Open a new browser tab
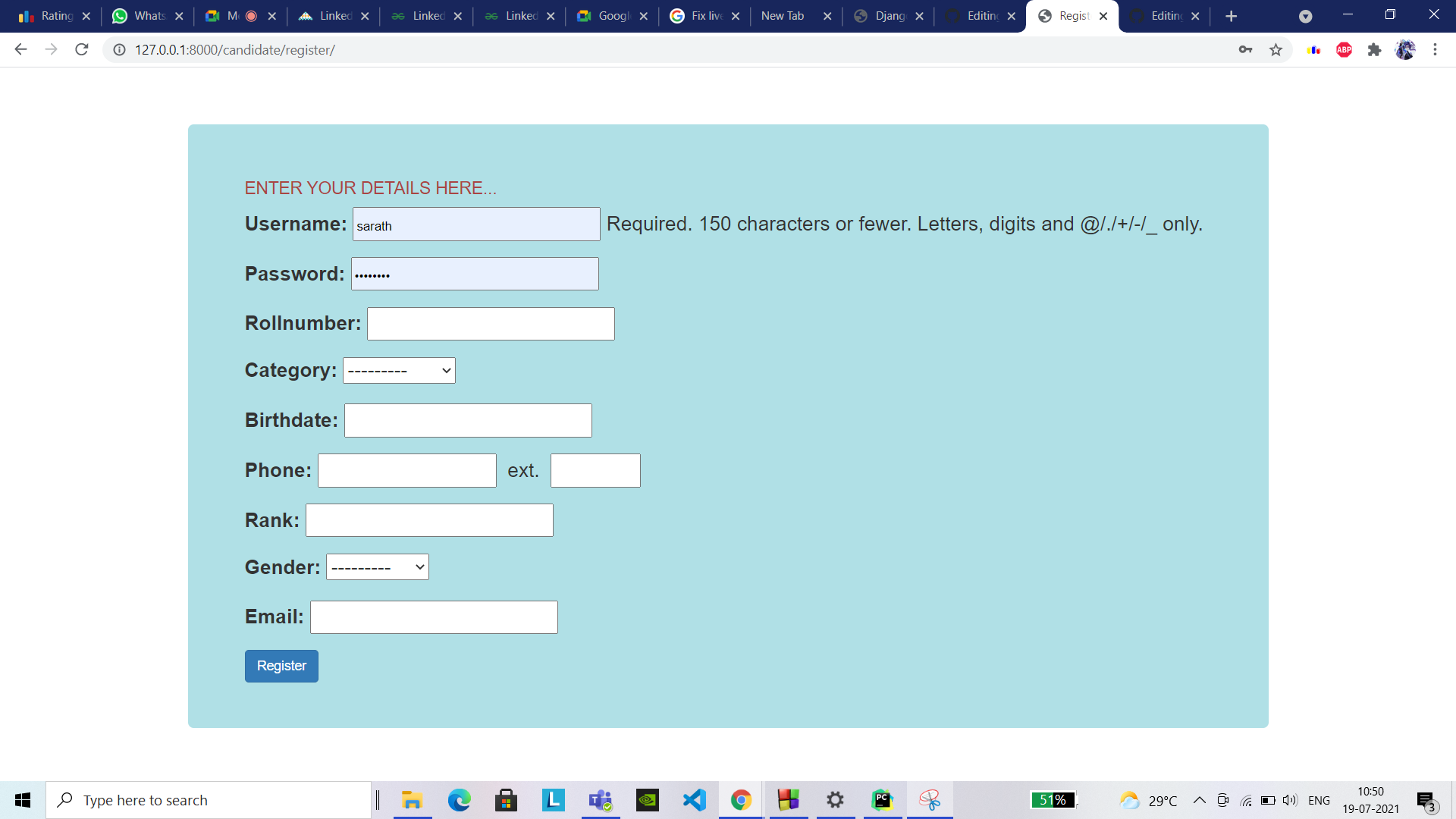 click(x=1231, y=16)
